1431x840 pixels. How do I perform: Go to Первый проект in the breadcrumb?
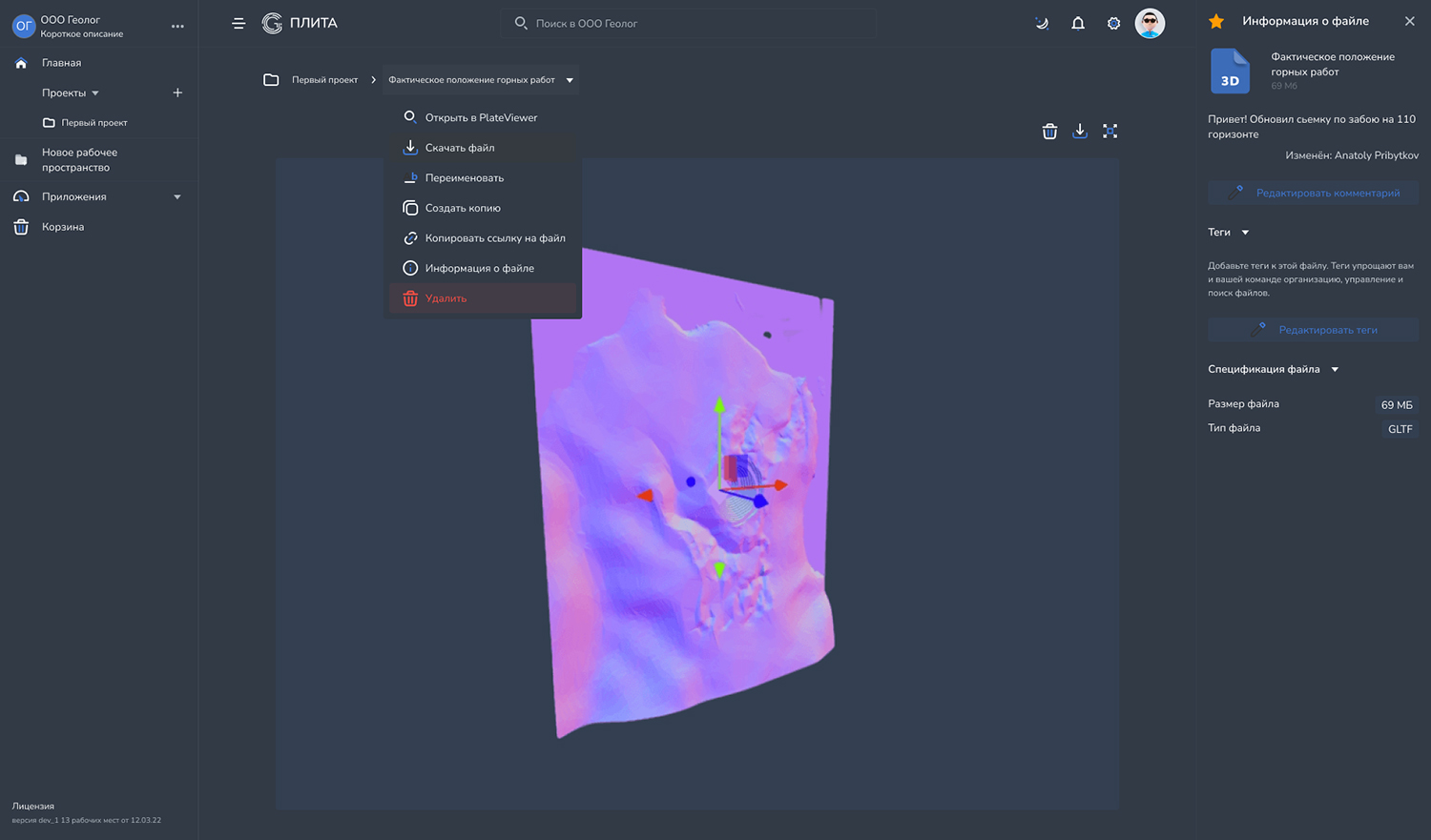[x=324, y=80]
